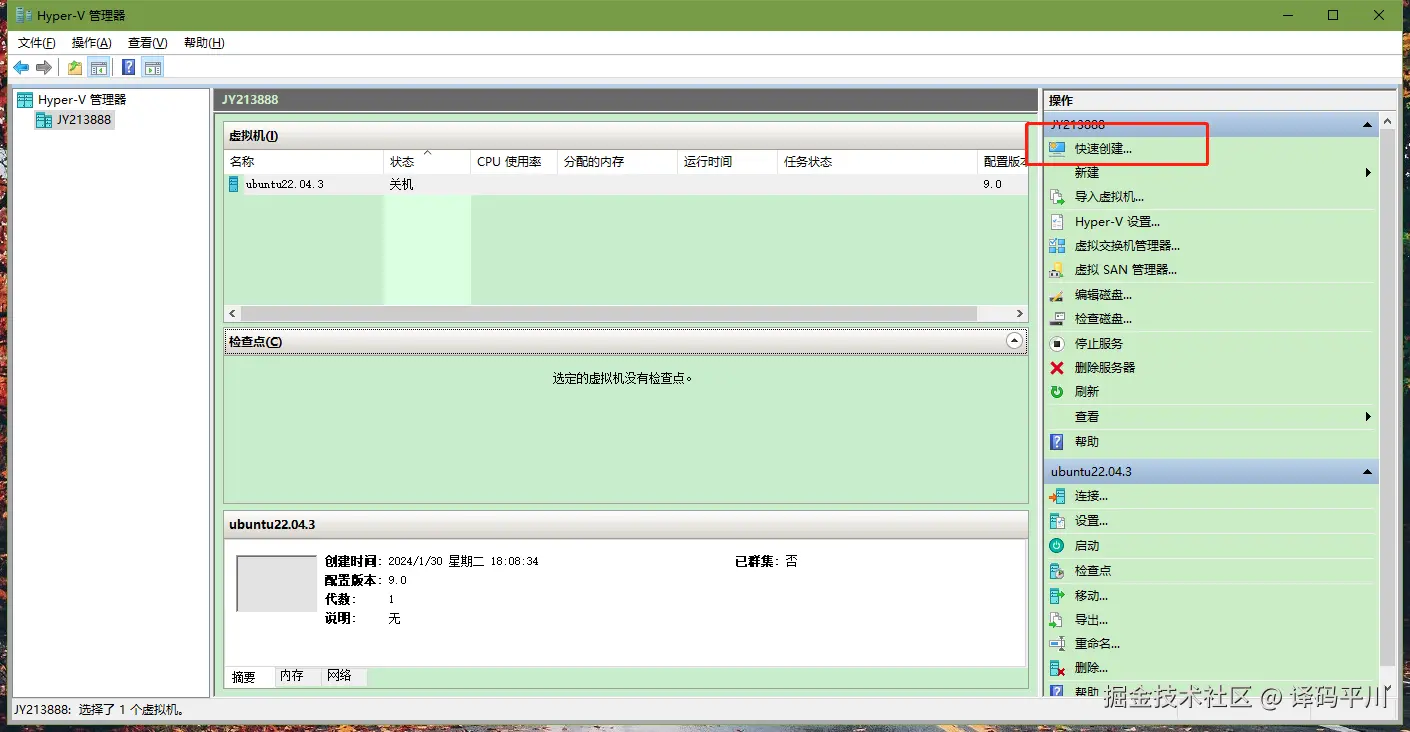This screenshot has height=732, width=1410.
Task: Click the Back arrow in the toolbar
Action: (20, 67)
